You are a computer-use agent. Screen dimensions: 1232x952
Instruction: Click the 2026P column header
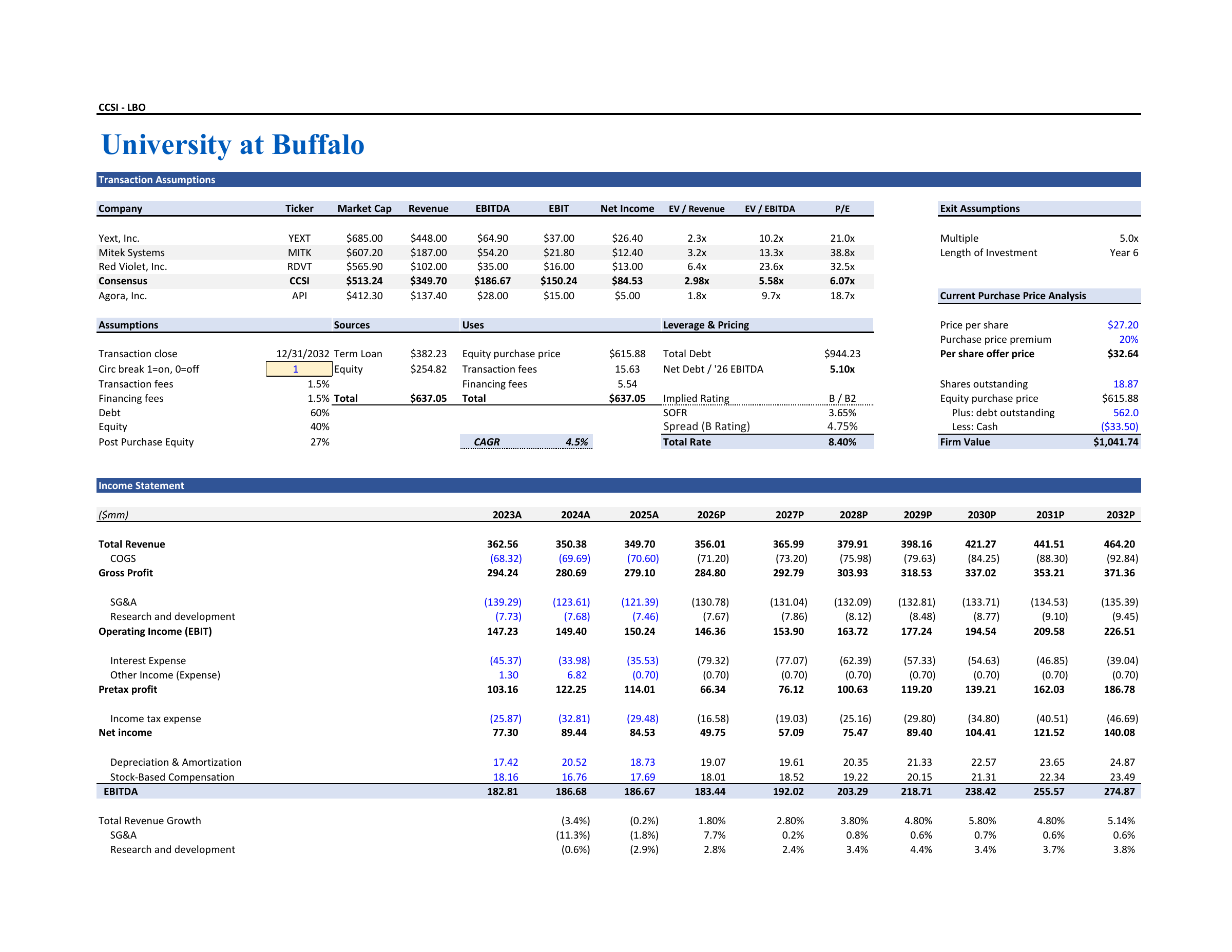click(711, 514)
